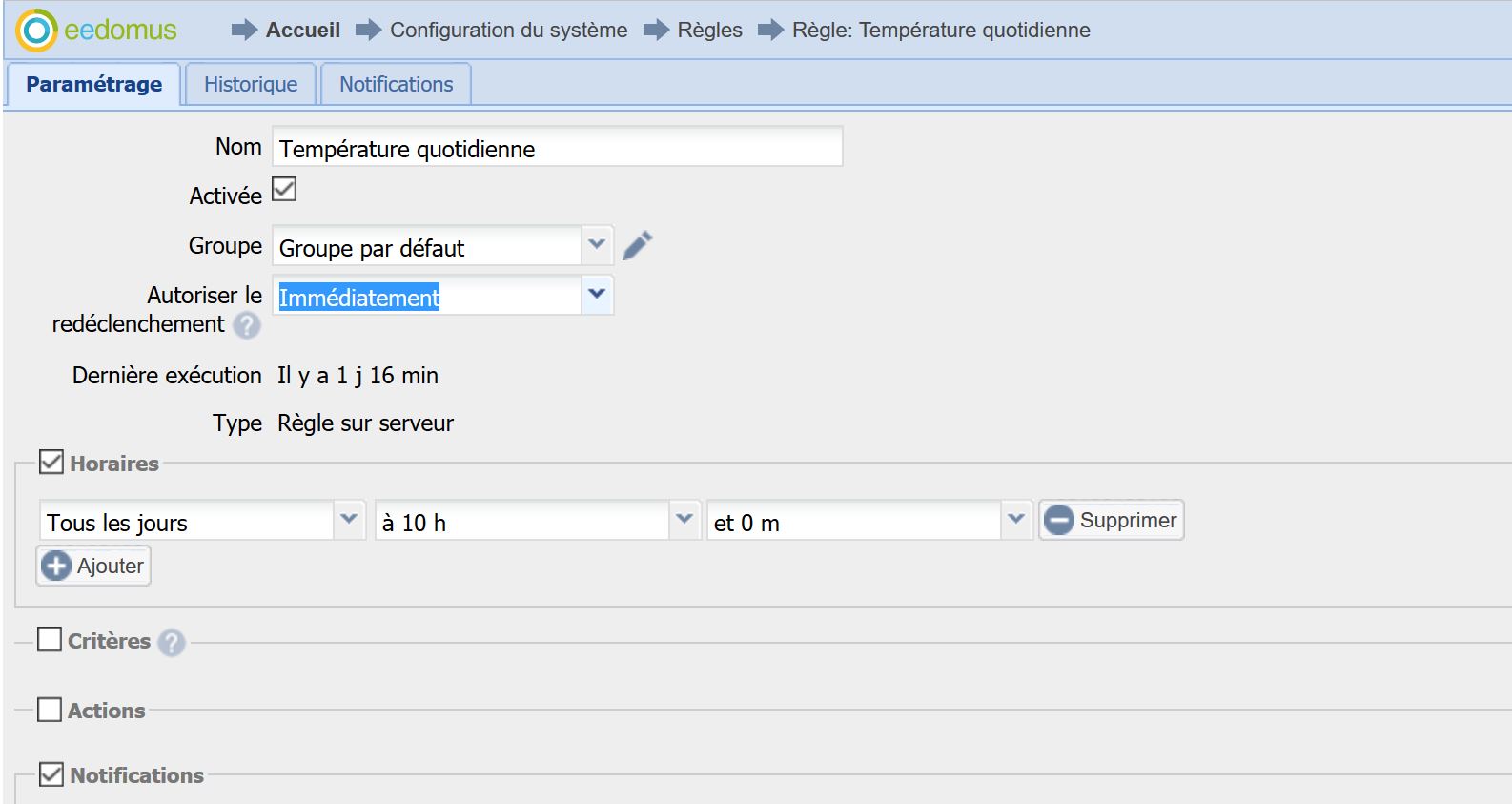Expand the Autoriser le redéclenchement dropdown
Image resolution: width=1512 pixels, height=804 pixels.
(x=597, y=295)
